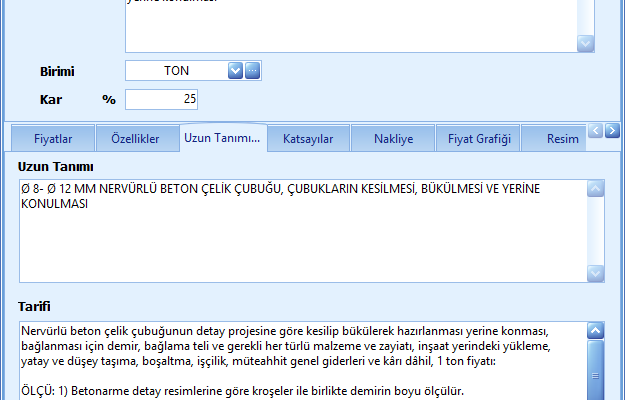Switch to the Fiyatlar tab
Viewport: 625px width, 400px height.
point(53,139)
